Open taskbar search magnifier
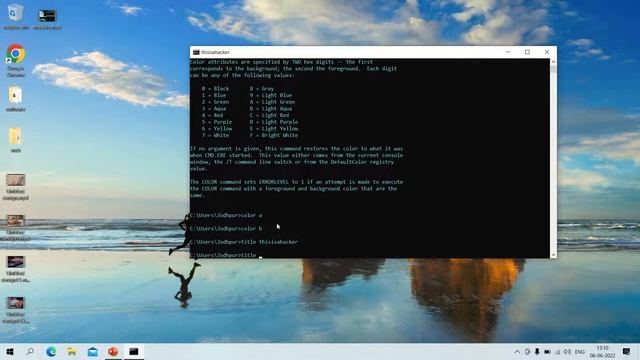This screenshot has width=640, height=360. 30,351
